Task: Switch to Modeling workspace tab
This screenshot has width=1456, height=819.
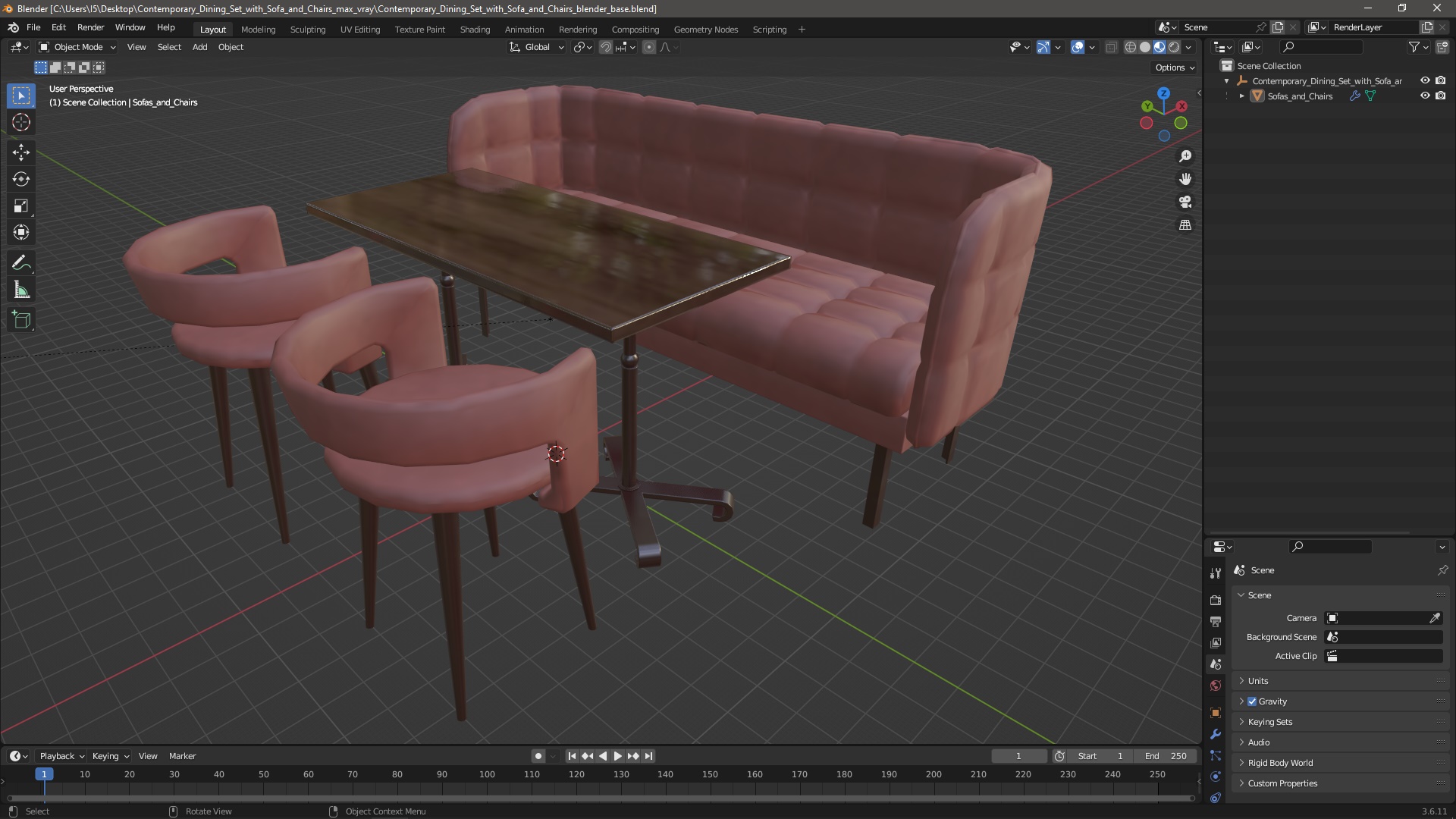Action: (x=258, y=30)
